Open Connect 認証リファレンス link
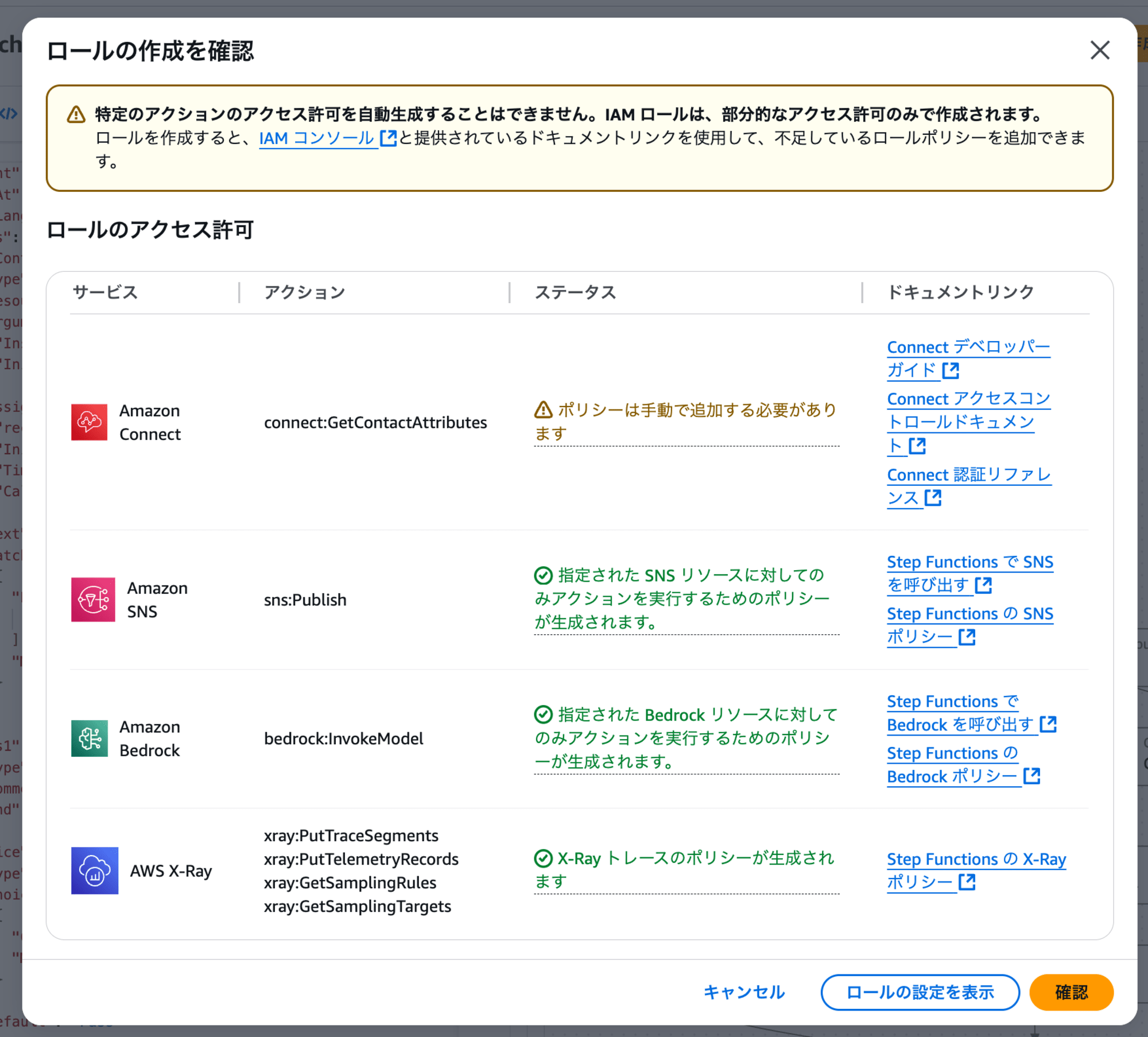The height and width of the screenshot is (1037, 1148). [969, 486]
